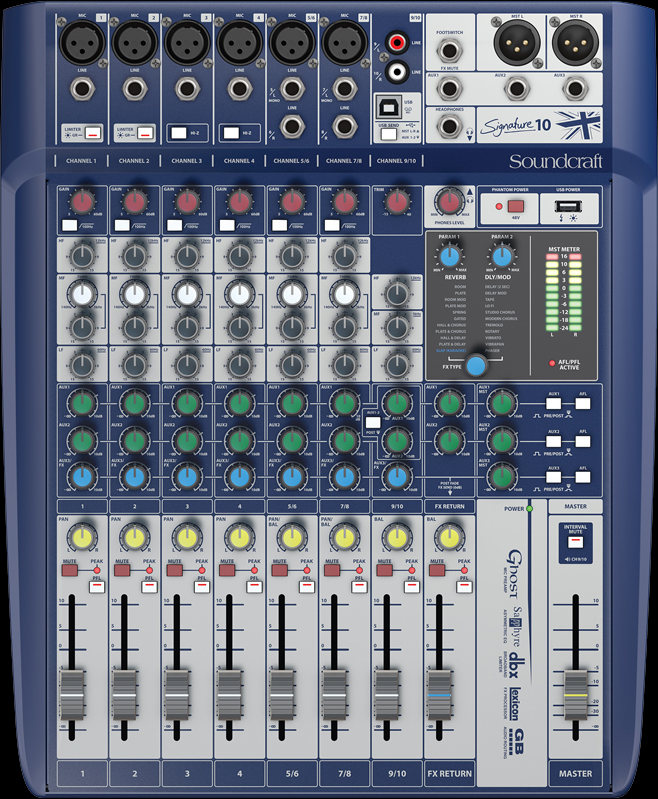Click the FX Return BAL knob
Screen dimensions: 658x799
point(449,538)
